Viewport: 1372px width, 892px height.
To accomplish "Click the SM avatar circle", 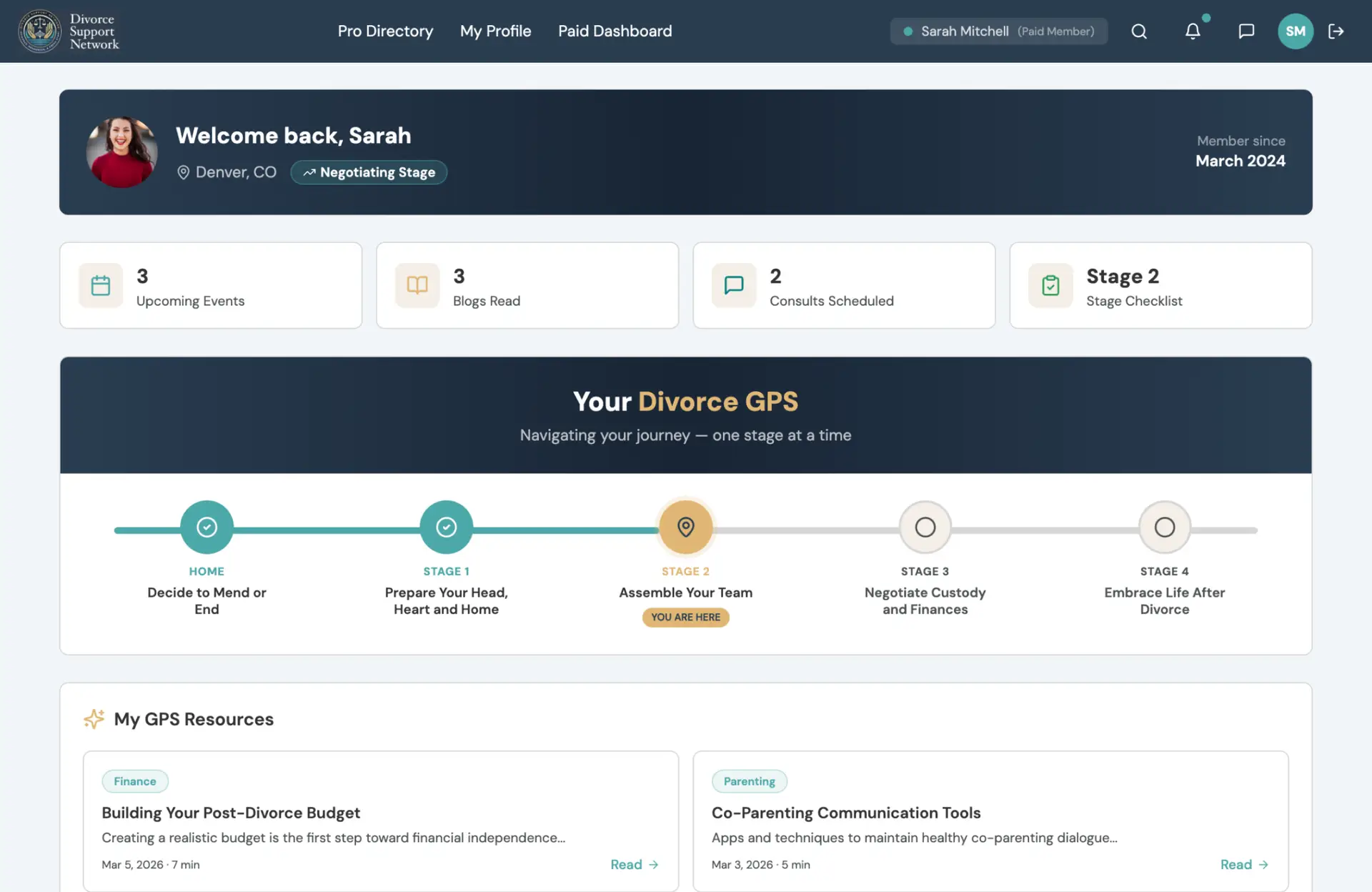I will click(1295, 31).
